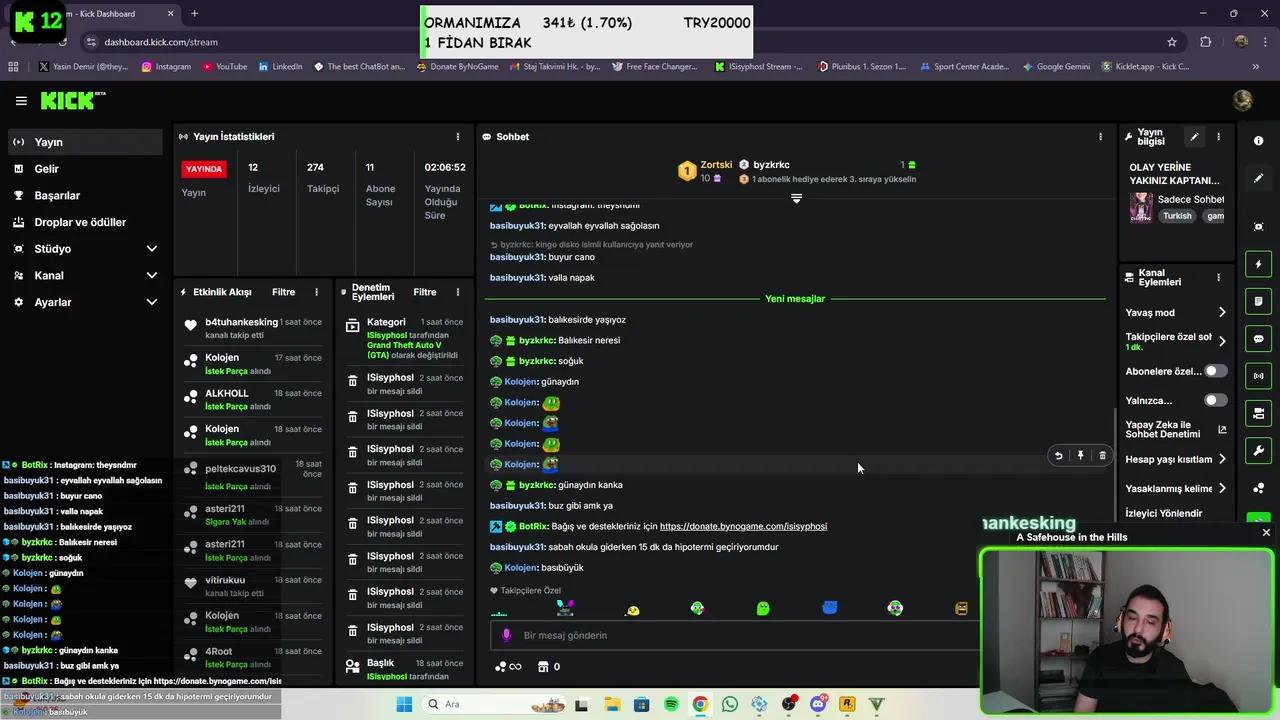The image size is (1280, 720).
Task: Pin the hovered chat message
Action: (1080, 456)
